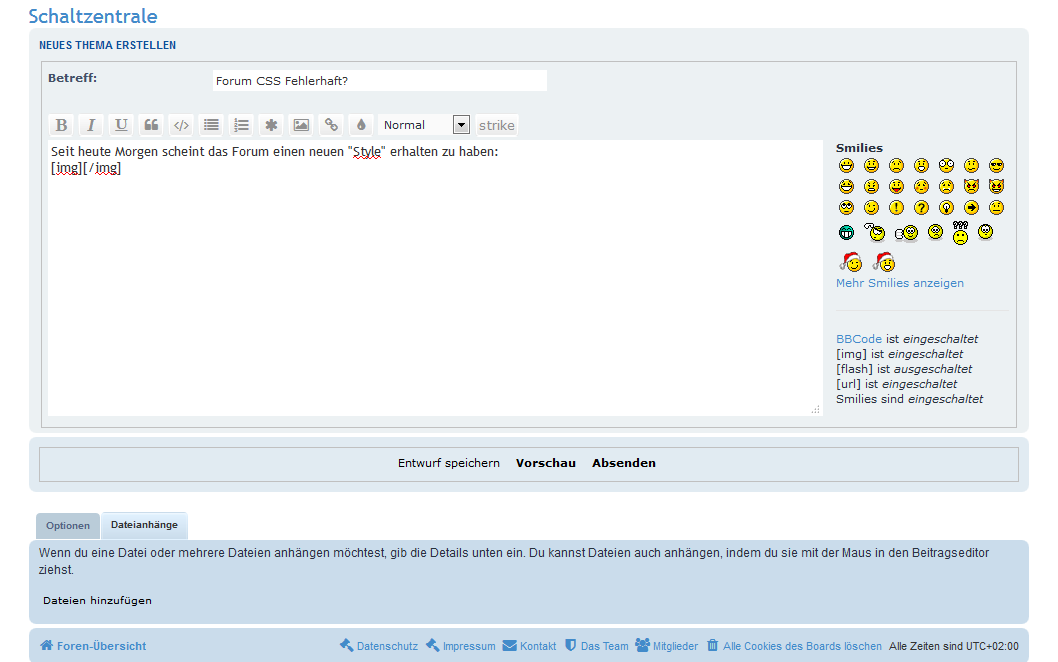Viewport: 1058px width, 662px height.
Task: Submit the post with Absenden
Action: tap(623, 463)
